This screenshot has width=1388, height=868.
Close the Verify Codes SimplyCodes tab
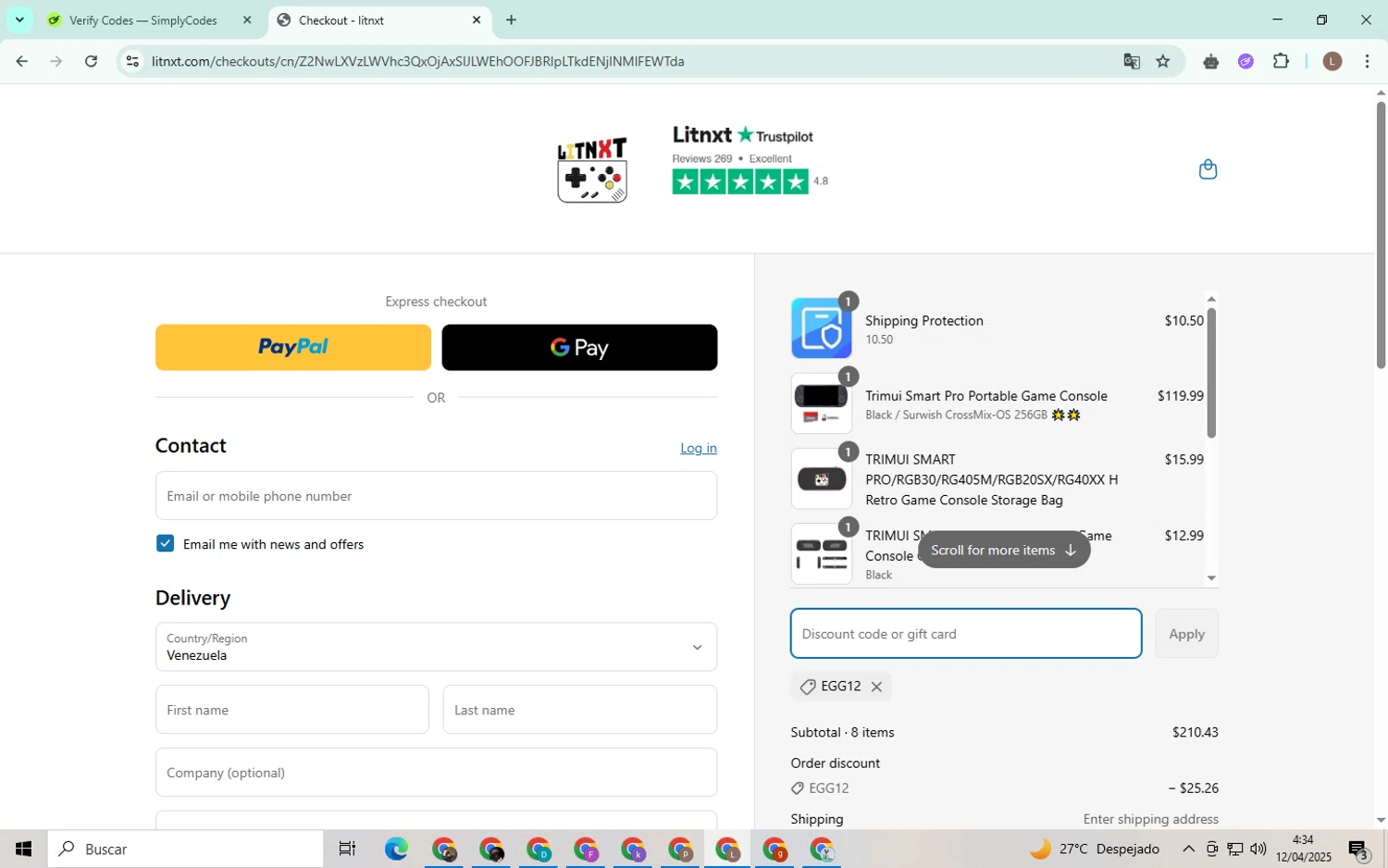click(246, 19)
